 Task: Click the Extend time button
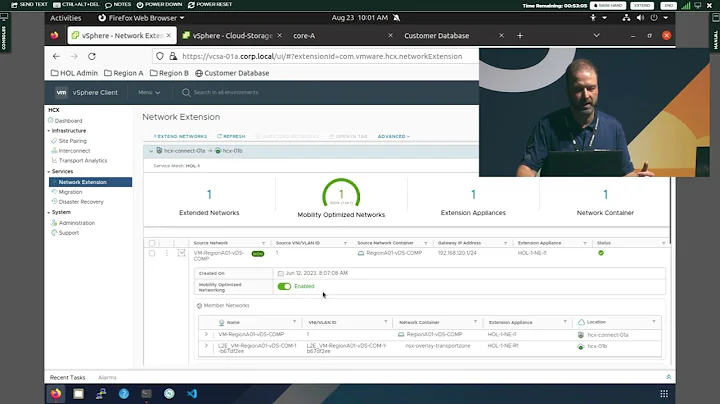point(642,6)
